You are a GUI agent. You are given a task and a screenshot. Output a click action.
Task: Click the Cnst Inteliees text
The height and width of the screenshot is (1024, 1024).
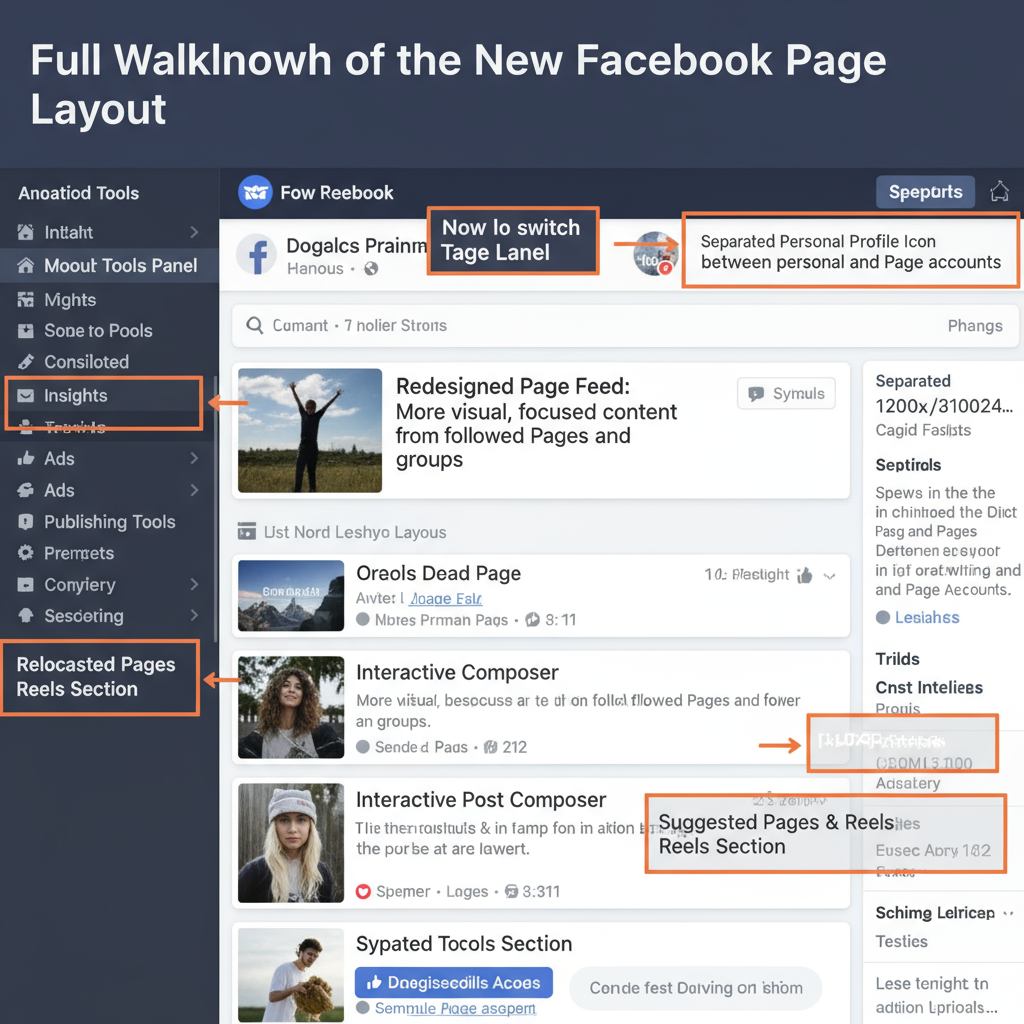click(929, 688)
